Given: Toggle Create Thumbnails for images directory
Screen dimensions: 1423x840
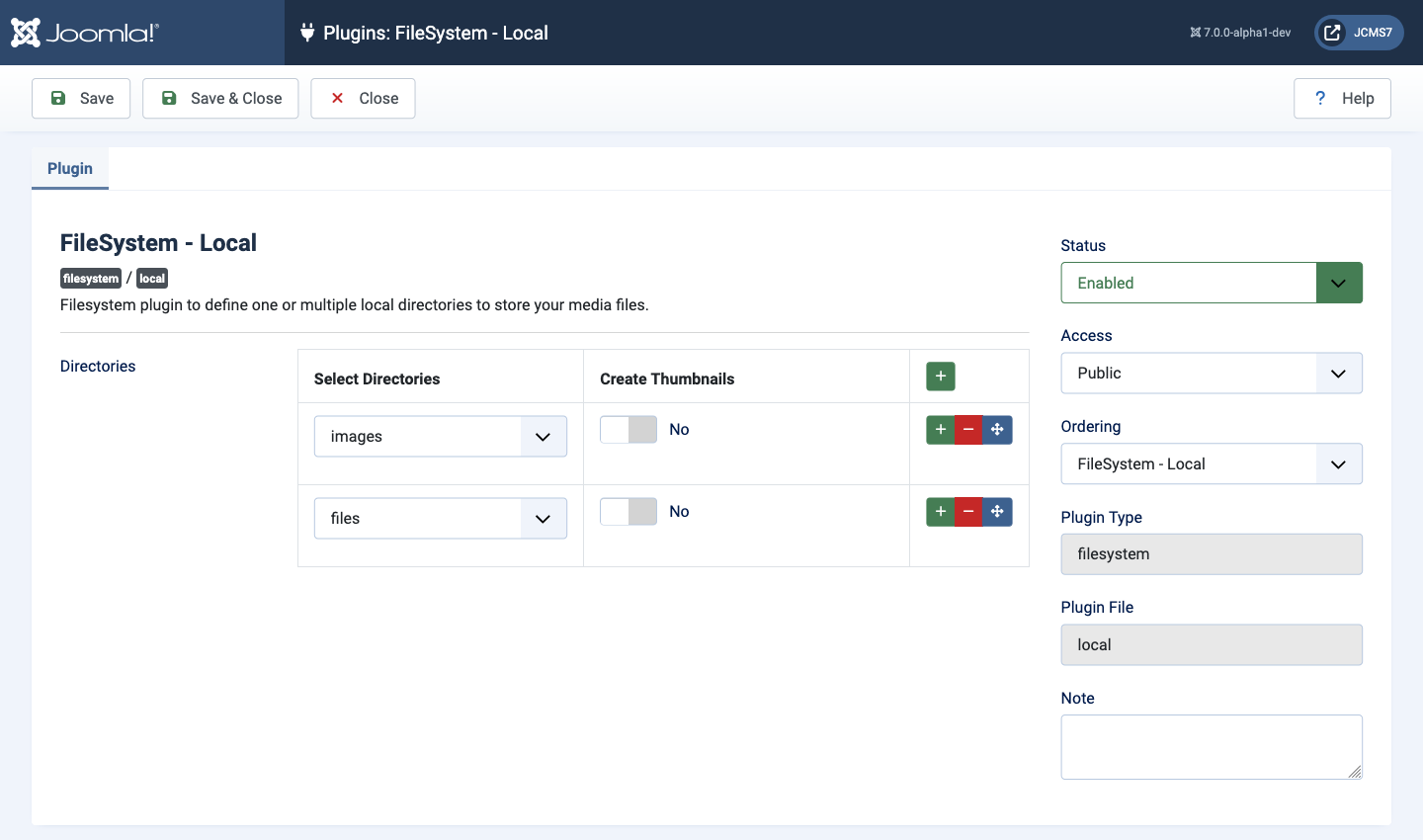Looking at the screenshot, I should pos(628,429).
